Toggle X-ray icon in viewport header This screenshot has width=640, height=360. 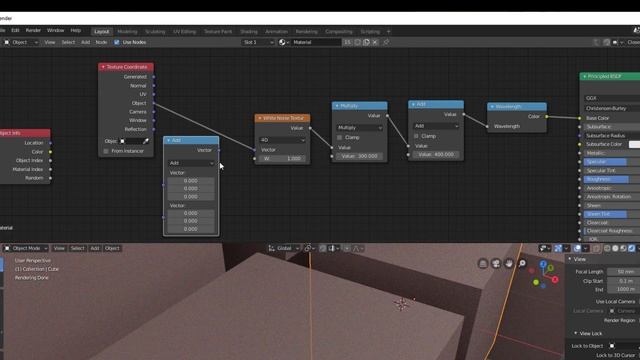tap(596, 248)
